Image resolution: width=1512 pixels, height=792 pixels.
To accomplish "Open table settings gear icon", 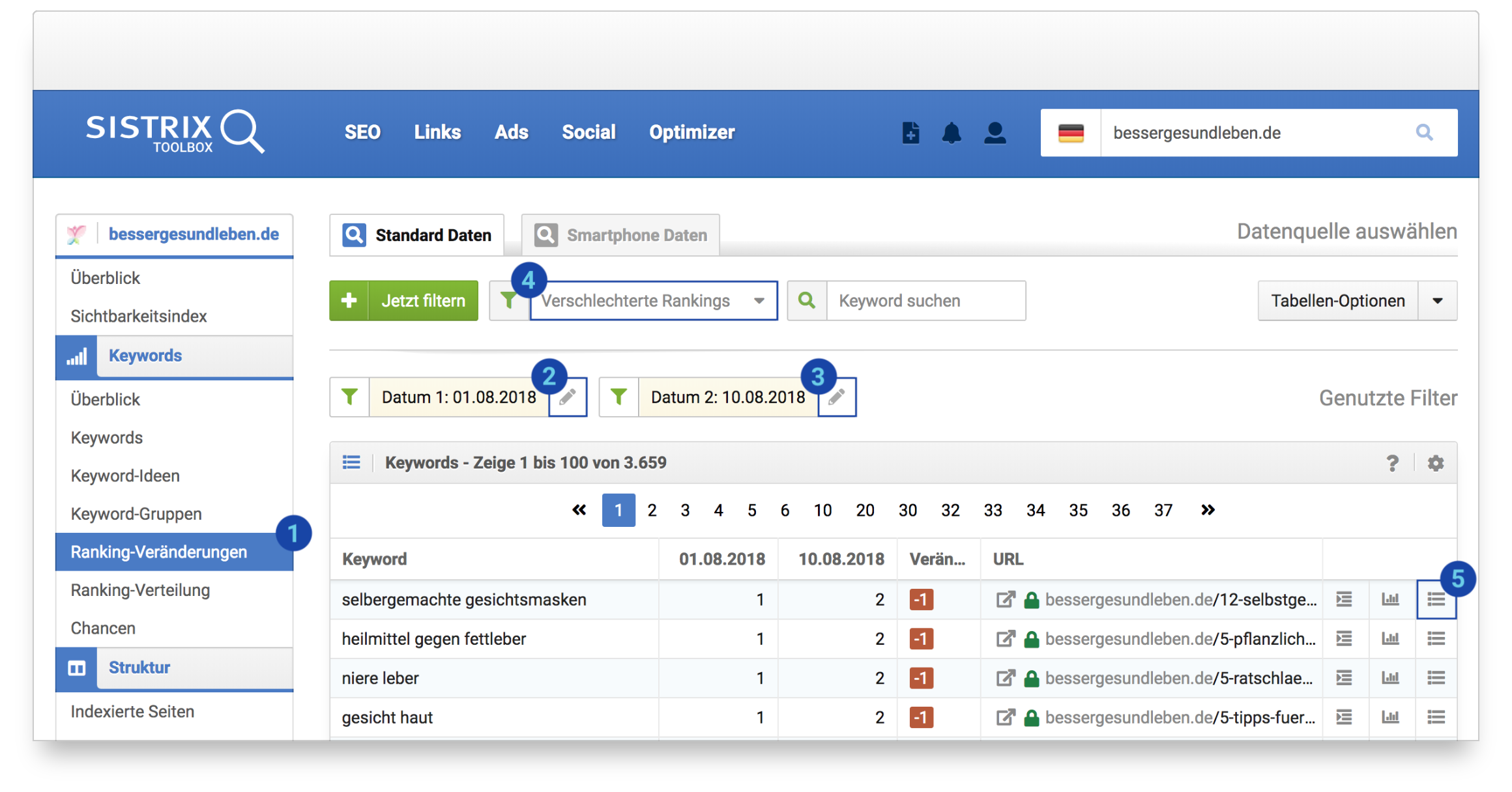I will coord(1436,463).
